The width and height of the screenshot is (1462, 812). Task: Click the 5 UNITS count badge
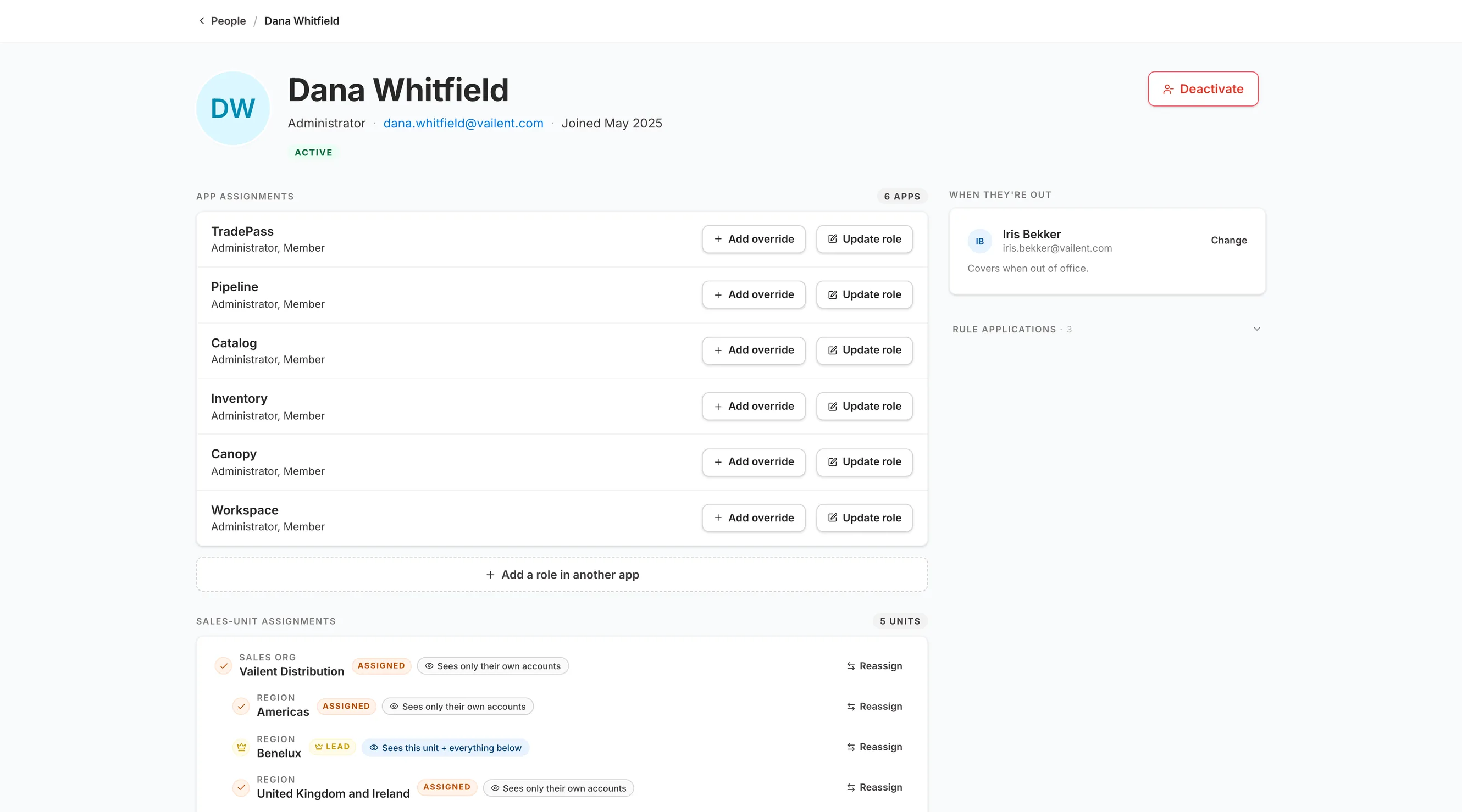coord(900,621)
